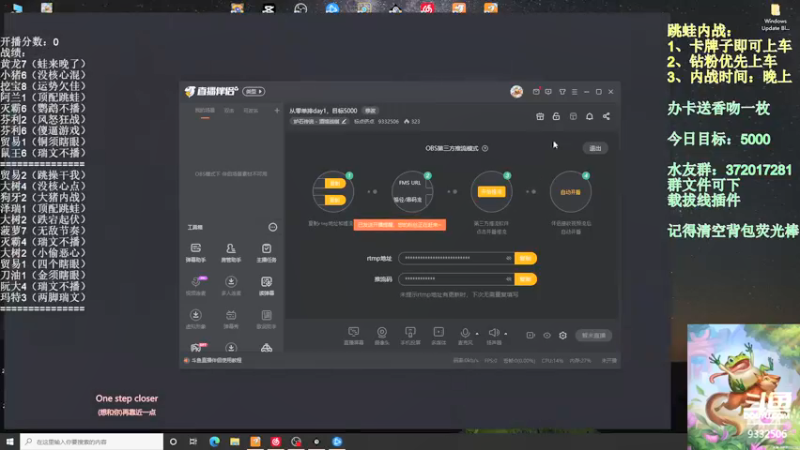Image resolution: width=800 pixels, height=450 pixels.
Task: Click 修改 next to stream title
Action: click(370, 111)
